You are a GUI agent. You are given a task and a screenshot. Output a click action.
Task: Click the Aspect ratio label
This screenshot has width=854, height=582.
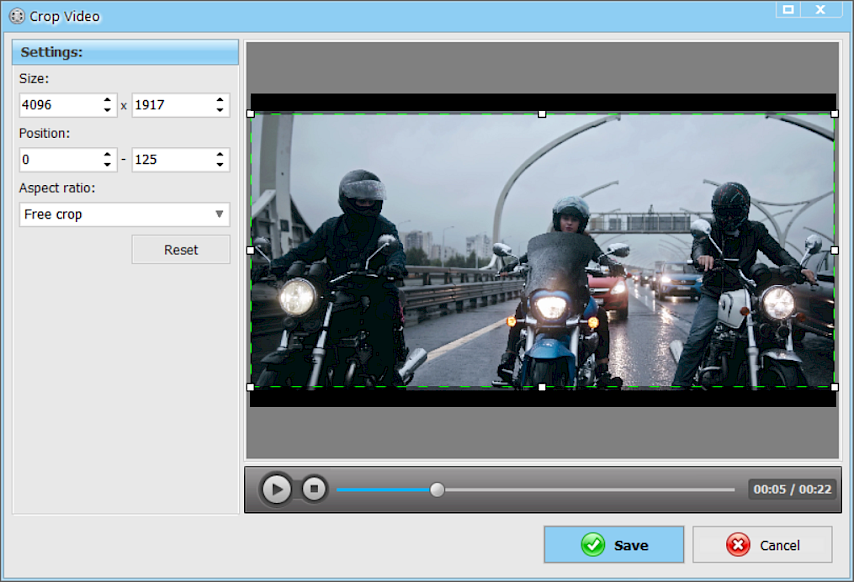(57, 188)
